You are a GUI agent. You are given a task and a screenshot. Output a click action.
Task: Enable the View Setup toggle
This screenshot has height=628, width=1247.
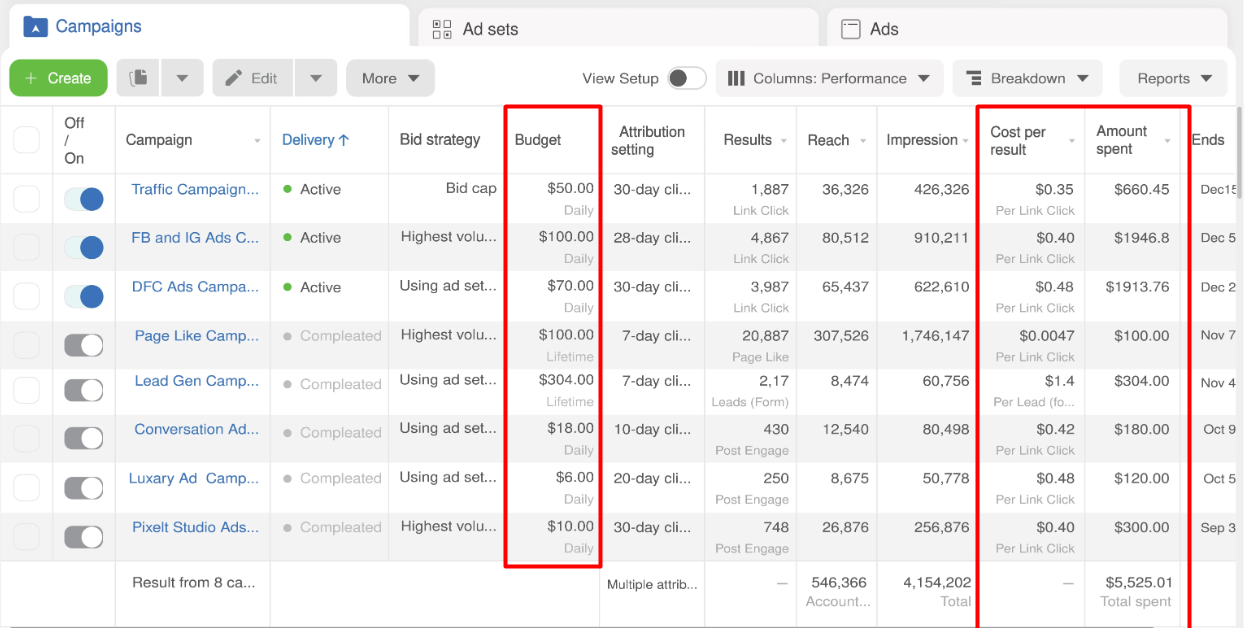686,78
